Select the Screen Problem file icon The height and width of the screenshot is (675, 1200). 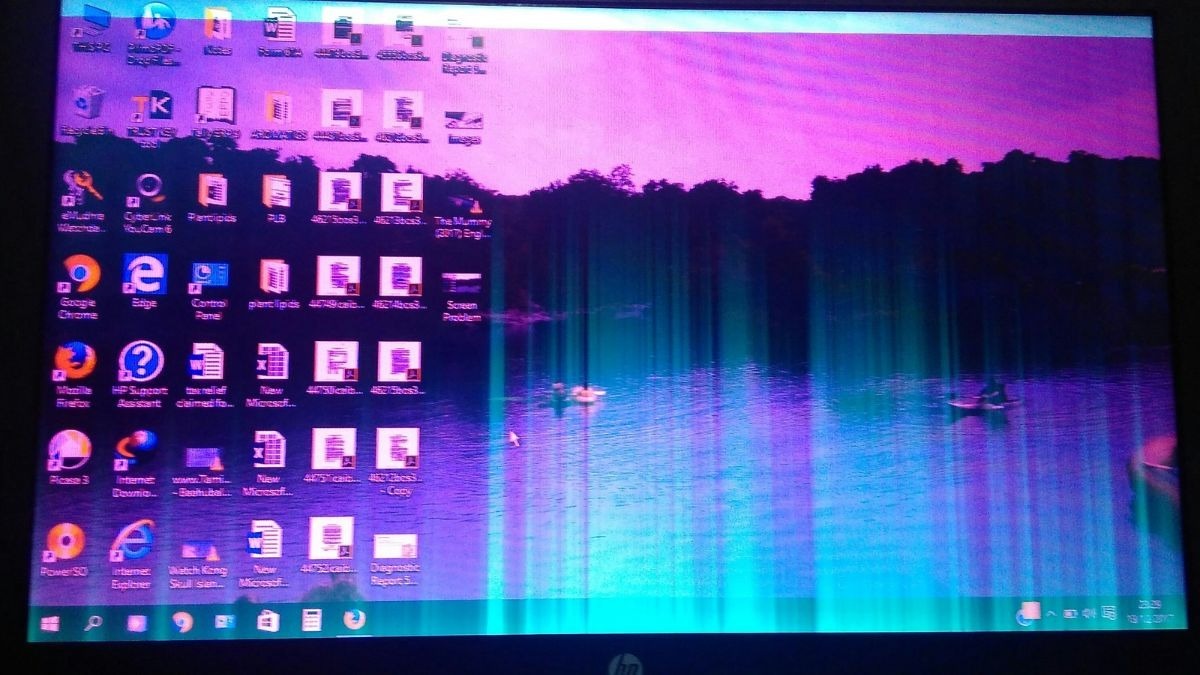pos(461,285)
